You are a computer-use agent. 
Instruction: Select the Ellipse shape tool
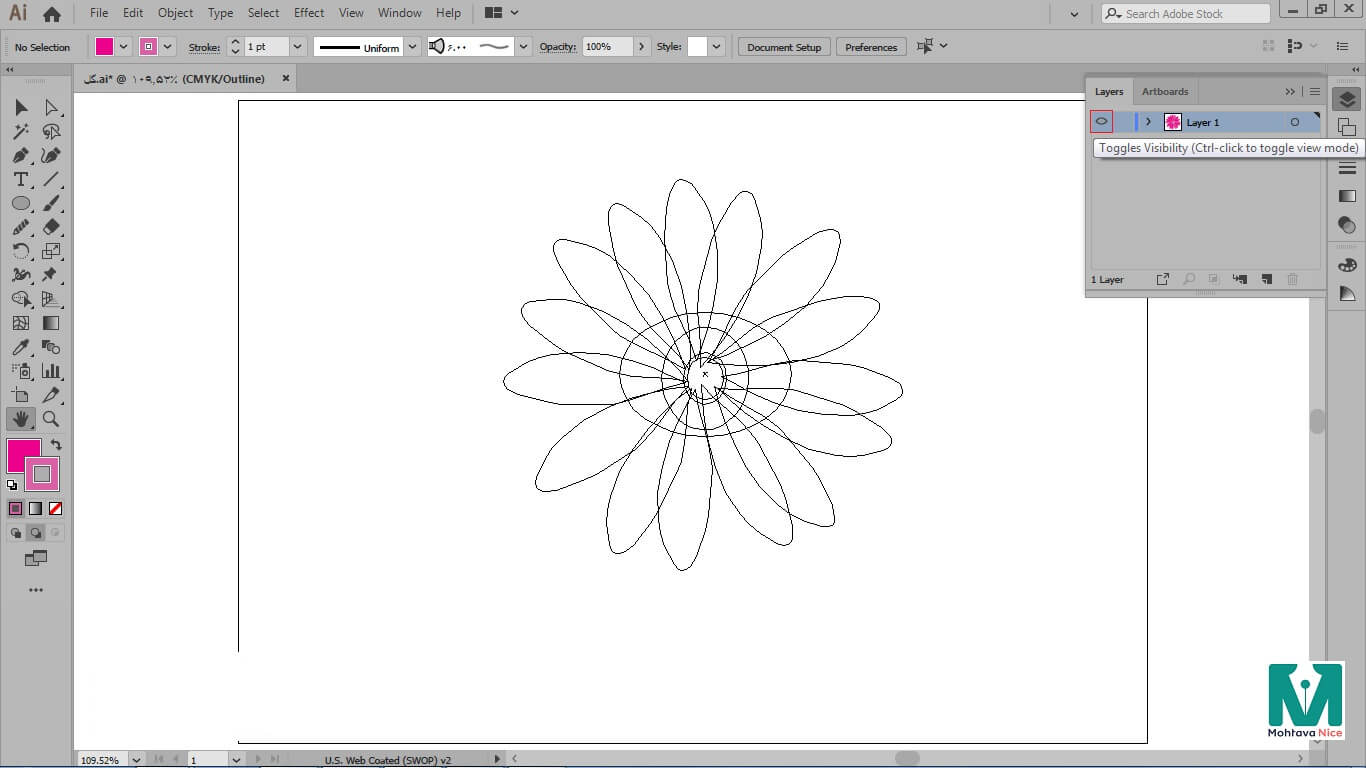[20, 203]
